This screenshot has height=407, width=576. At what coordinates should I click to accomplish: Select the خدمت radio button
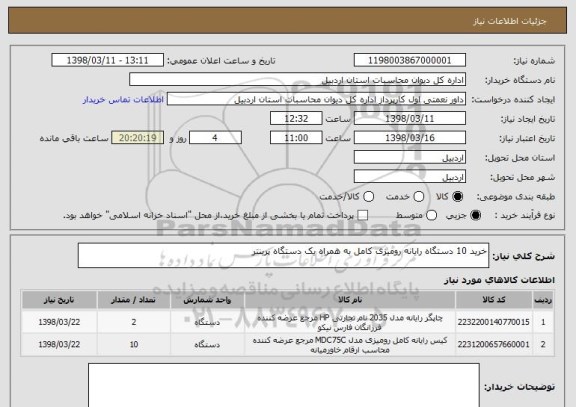(418, 197)
